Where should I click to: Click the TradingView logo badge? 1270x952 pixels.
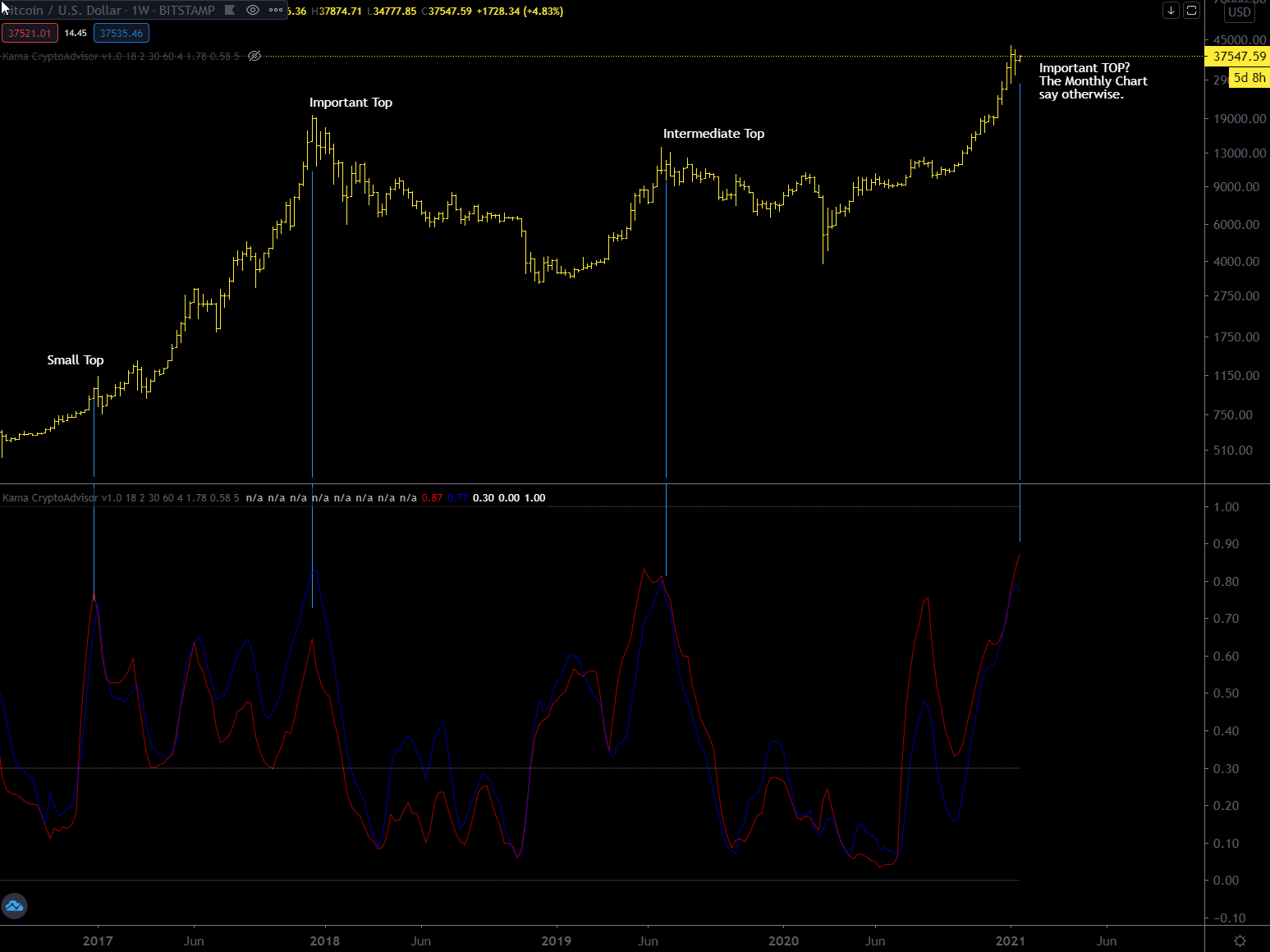tap(14, 906)
